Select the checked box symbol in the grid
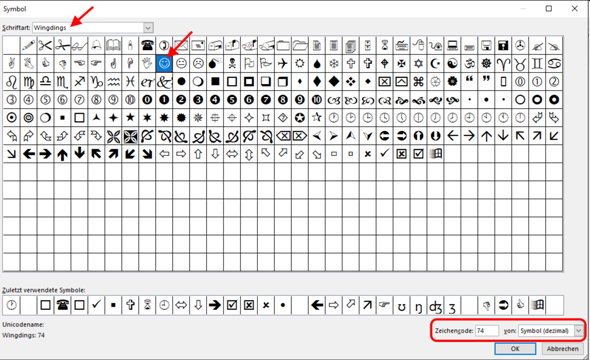The width and height of the screenshot is (590, 360). 418,154
